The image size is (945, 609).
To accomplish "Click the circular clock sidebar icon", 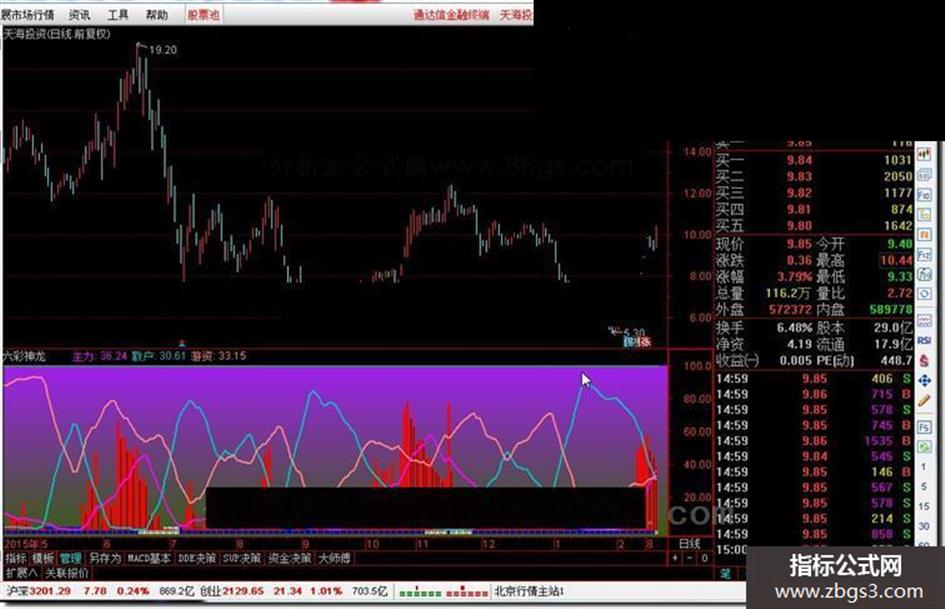I will coord(924,294).
